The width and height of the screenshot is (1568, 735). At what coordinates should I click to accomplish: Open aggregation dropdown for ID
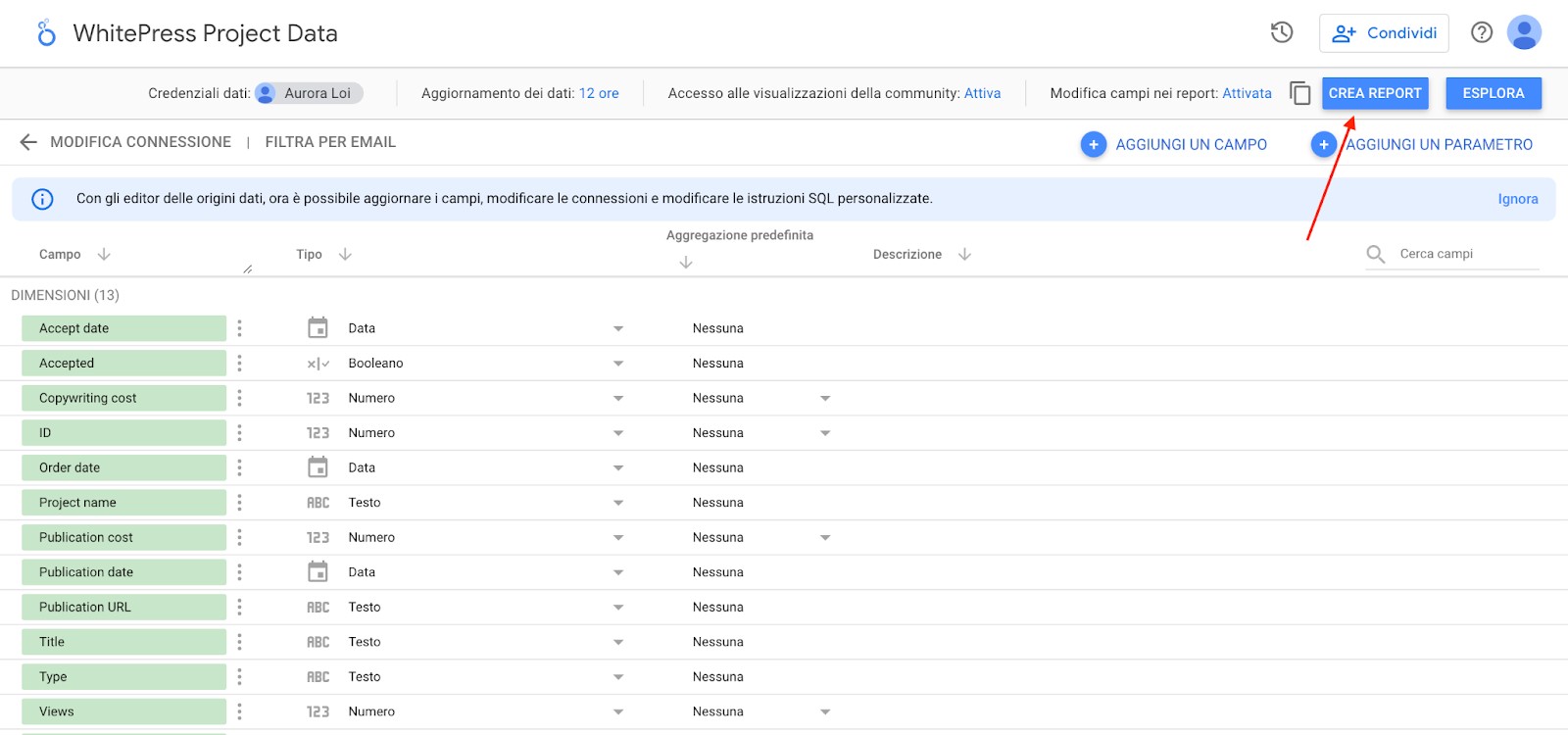pos(825,433)
